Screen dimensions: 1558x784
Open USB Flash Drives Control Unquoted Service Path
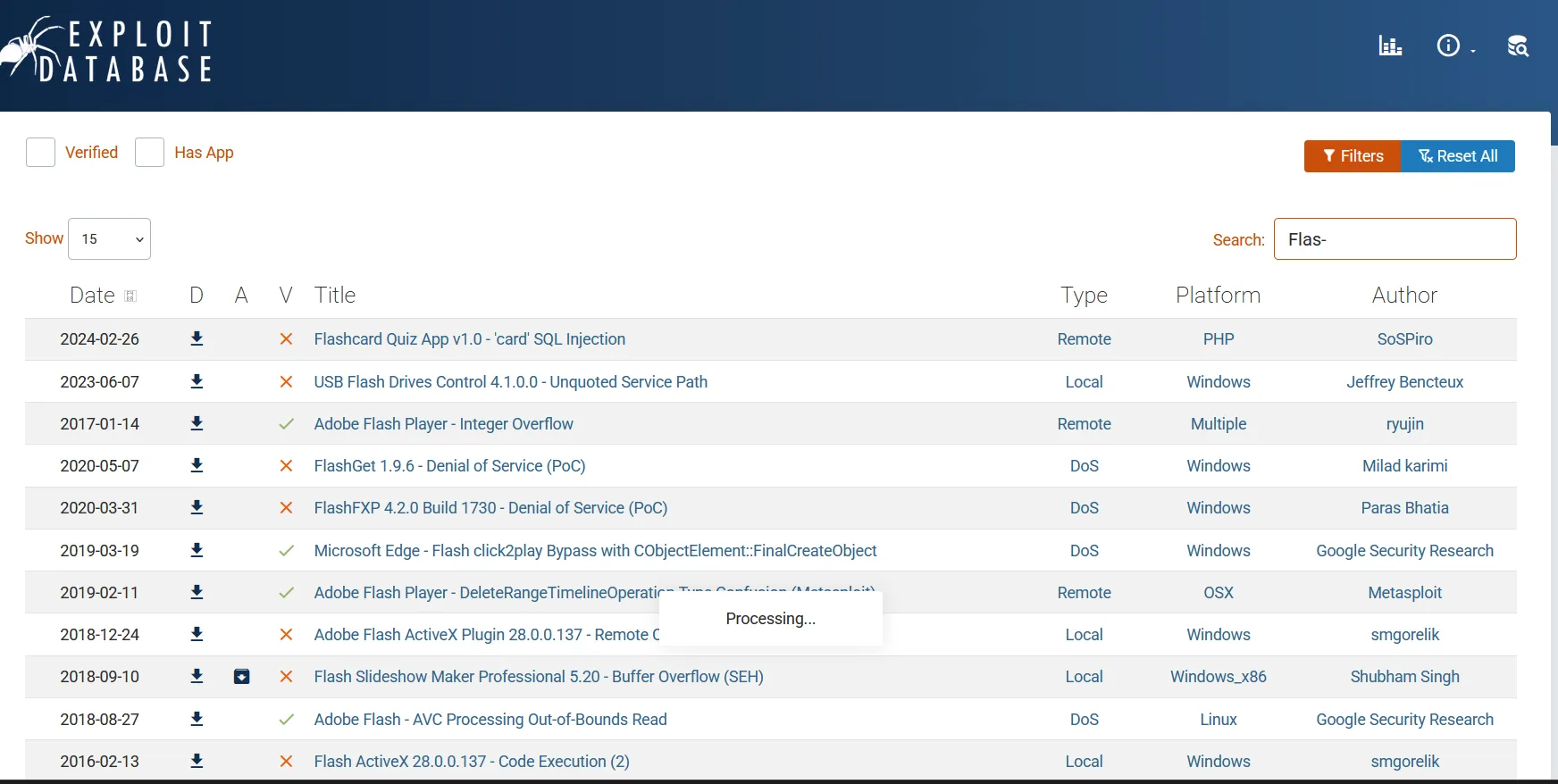(511, 382)
